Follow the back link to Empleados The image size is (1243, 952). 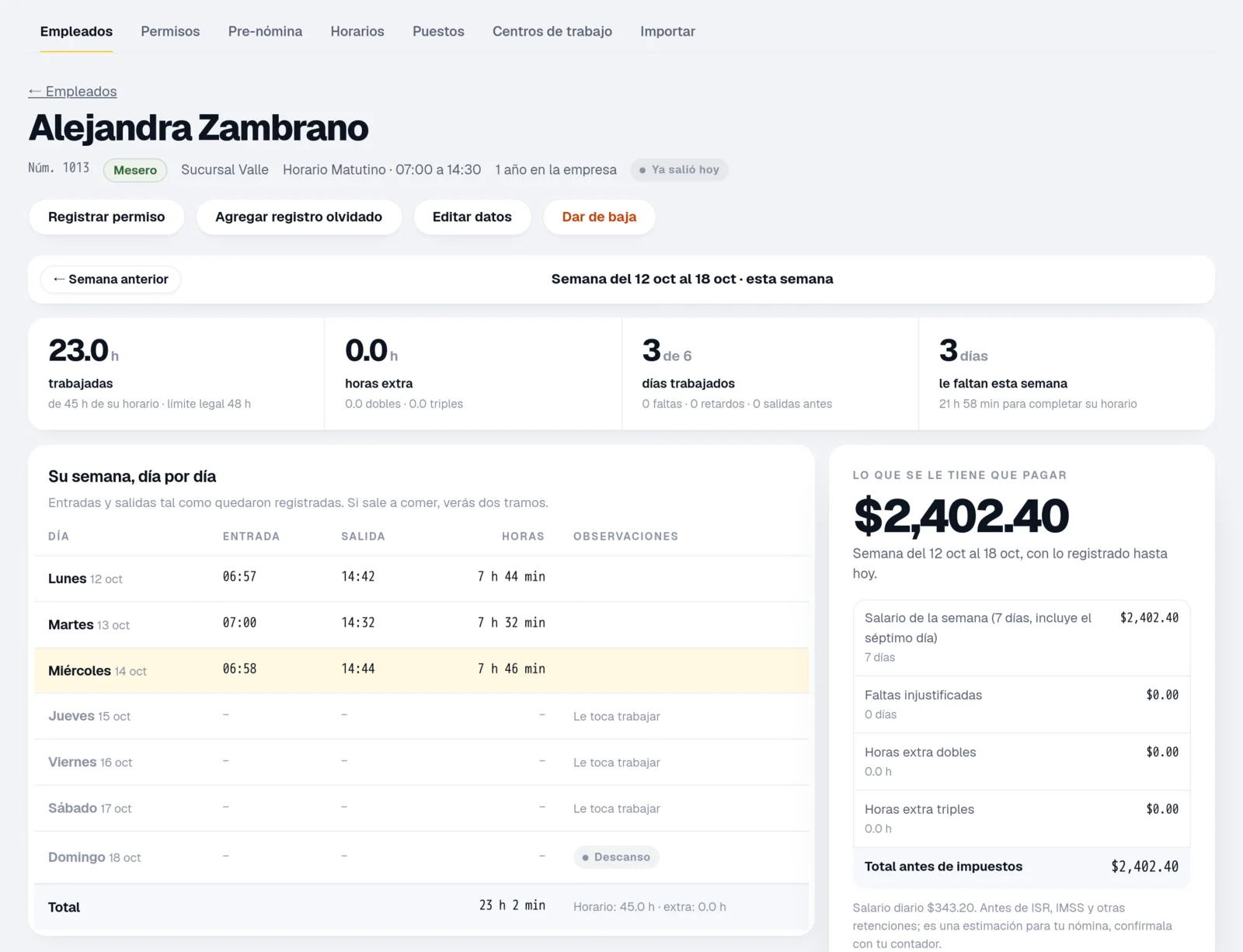click(x=72, y=92)
